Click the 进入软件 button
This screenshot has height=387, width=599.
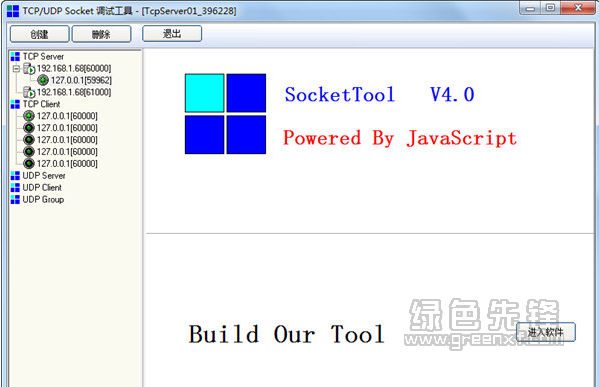[x=546, y=332]
